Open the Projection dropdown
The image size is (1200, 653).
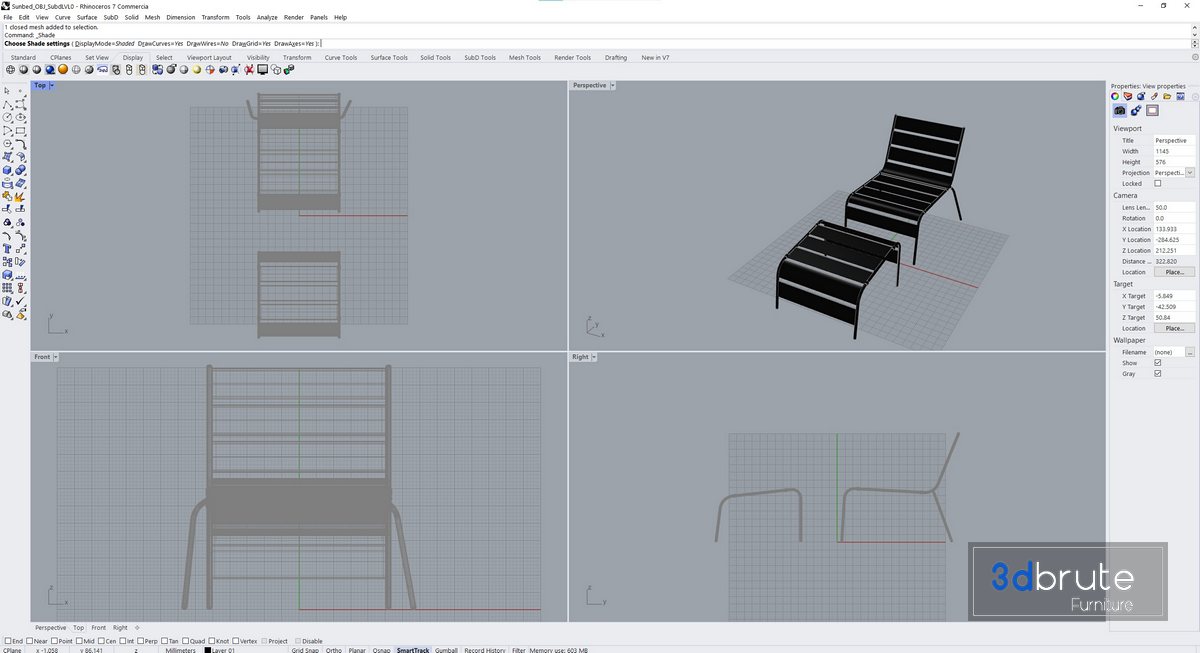1190,173
